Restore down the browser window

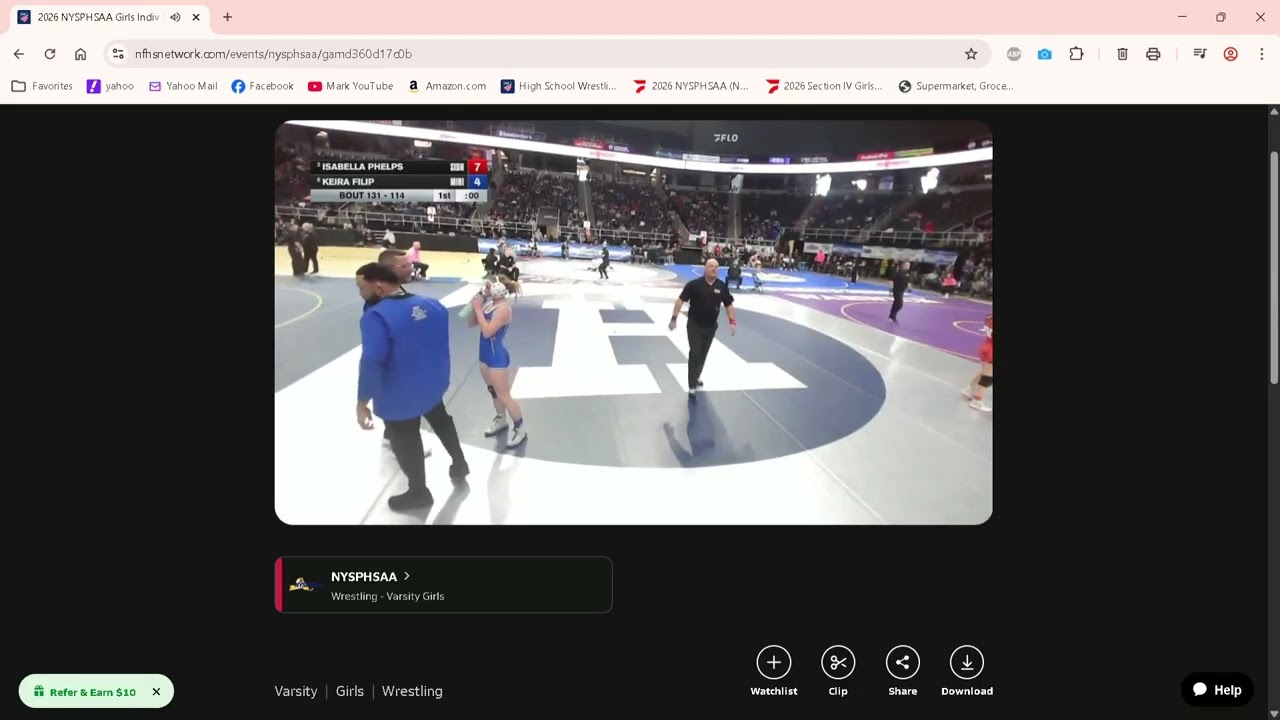tap(1221, 17)
